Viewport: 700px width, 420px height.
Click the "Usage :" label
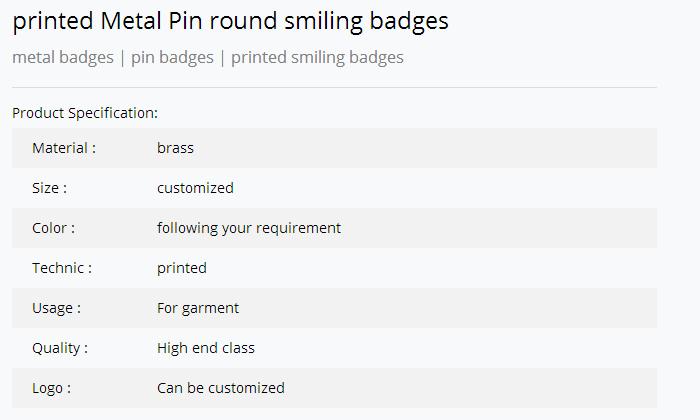point(56,308)
